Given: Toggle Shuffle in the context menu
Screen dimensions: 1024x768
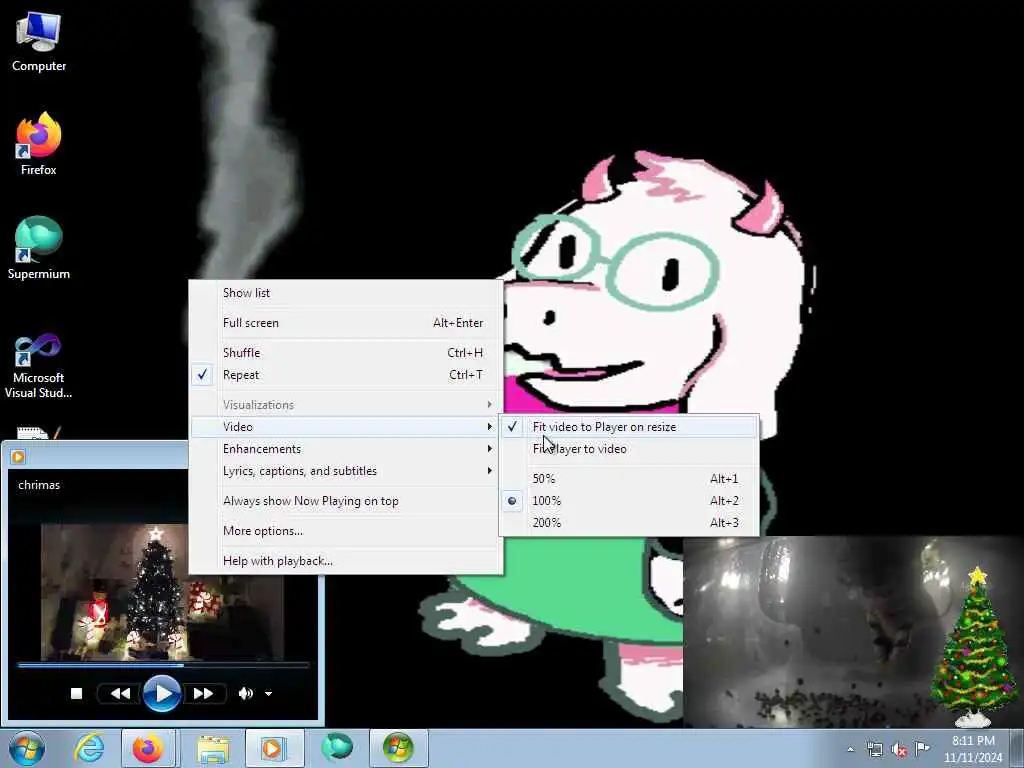Looking at the screenshot, I should point(346,353).
